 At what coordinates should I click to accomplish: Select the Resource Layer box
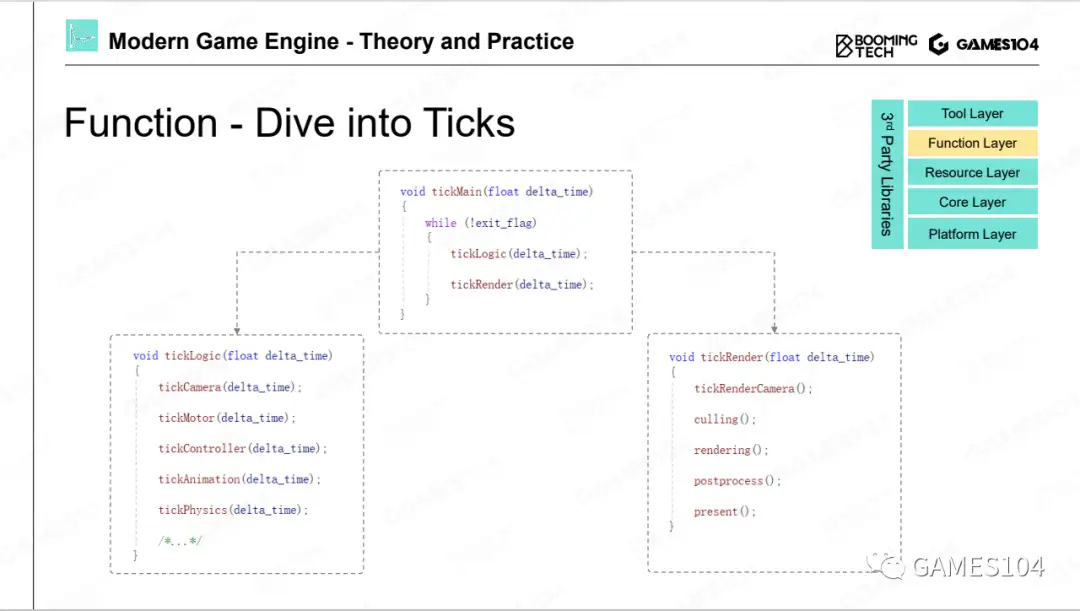[x=972, y=173]
